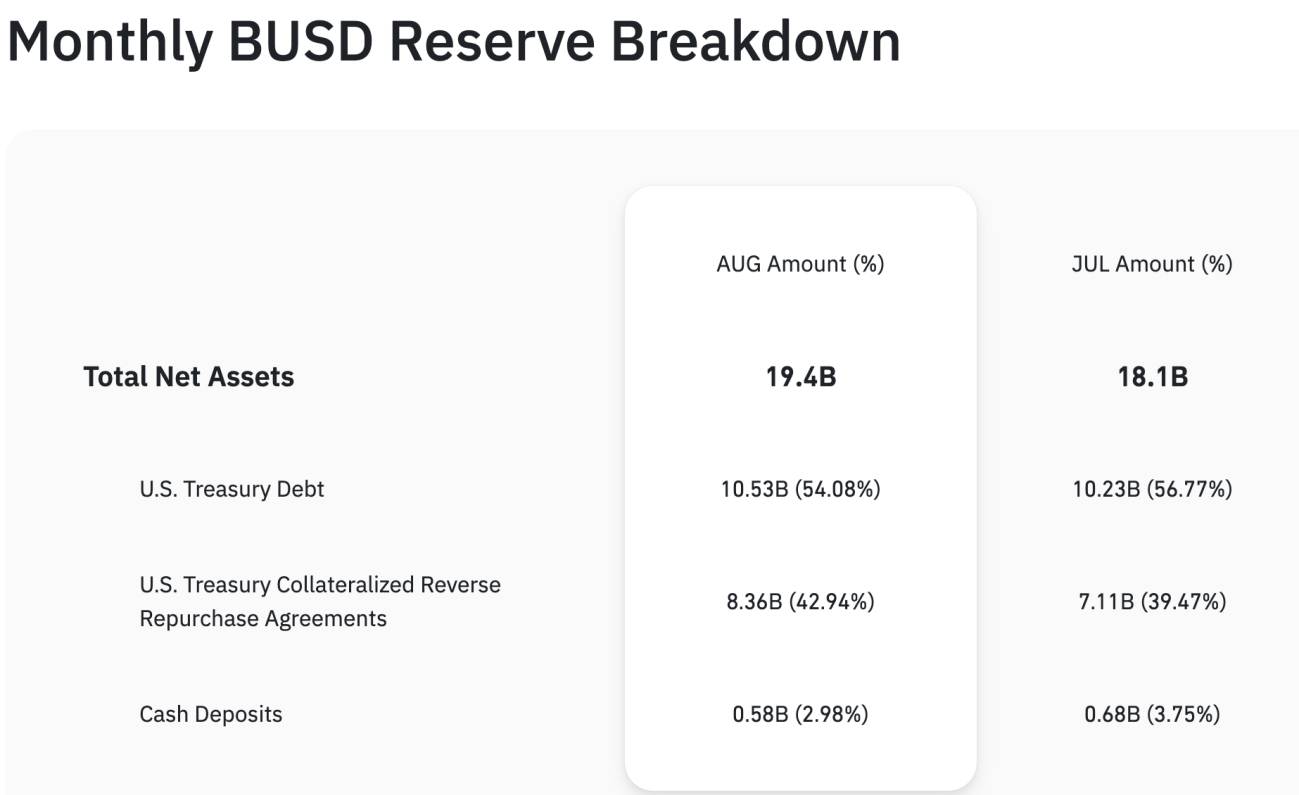This screenshot has height=795, width=1299.
Task: Select the AUG Amount (%) column header
Action: (x=800, y=264)
